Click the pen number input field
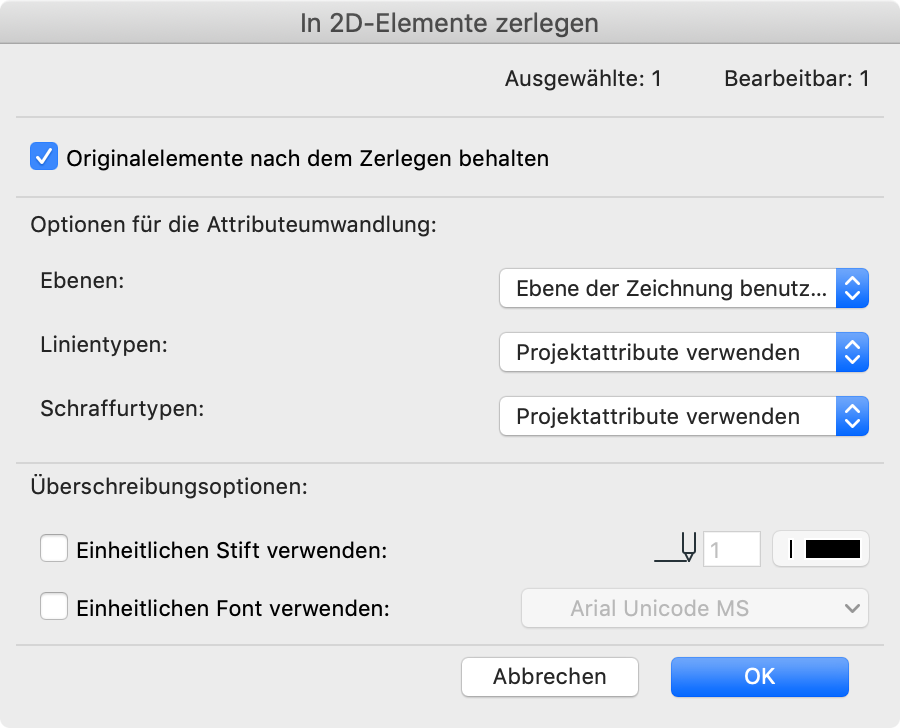This screenshot has width=900, height=728. coord(732,549)
